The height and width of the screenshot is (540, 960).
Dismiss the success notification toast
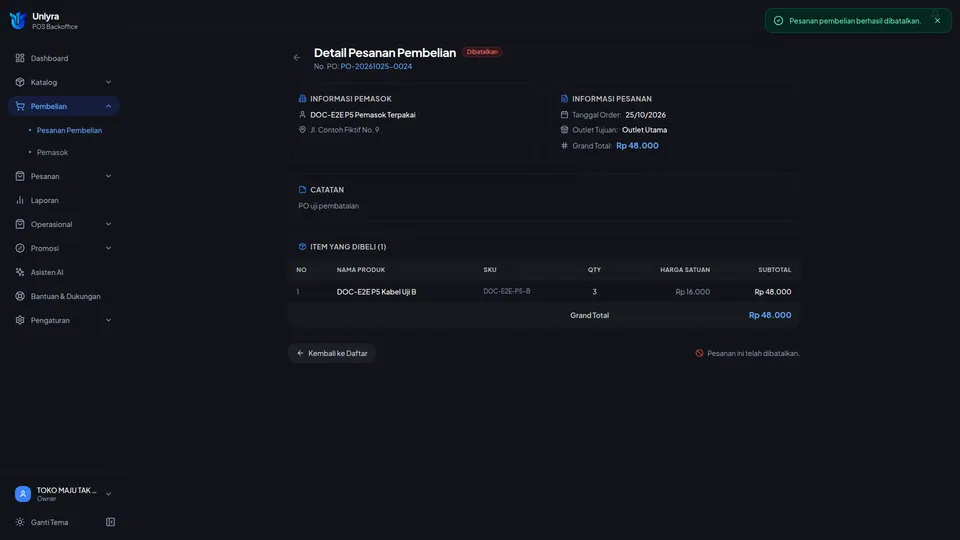937,21
